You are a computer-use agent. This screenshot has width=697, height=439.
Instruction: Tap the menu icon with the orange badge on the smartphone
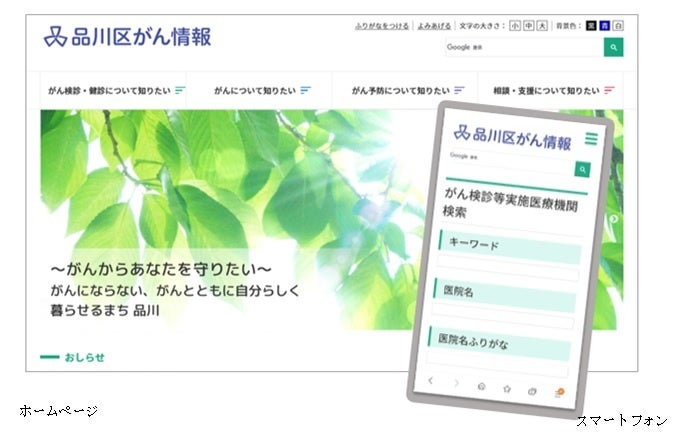click(559, 393)
